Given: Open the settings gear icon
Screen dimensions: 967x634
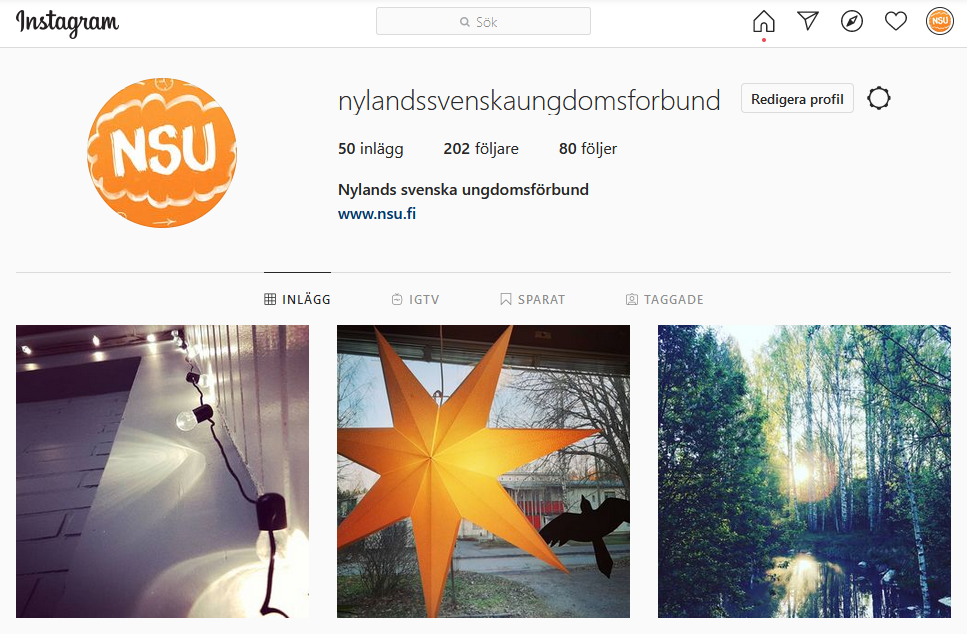Looking at the screenshot, I should pos(879,99).
